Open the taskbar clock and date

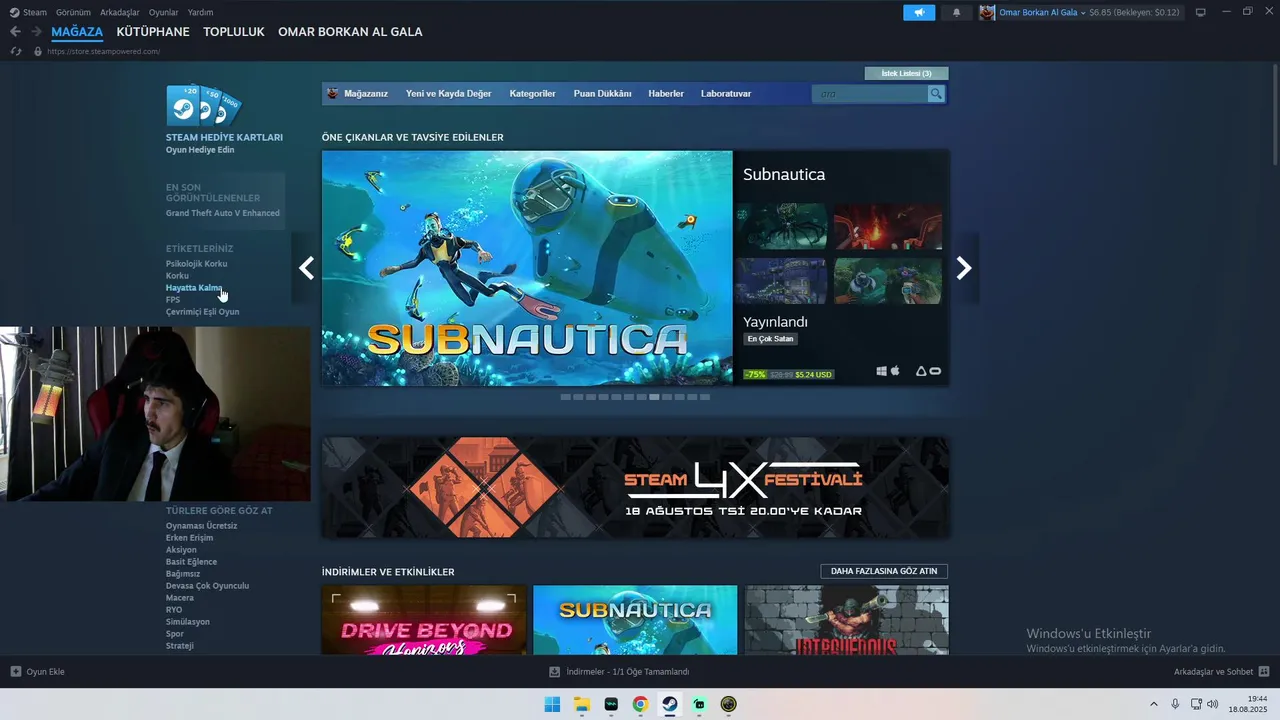point(1248,704)
